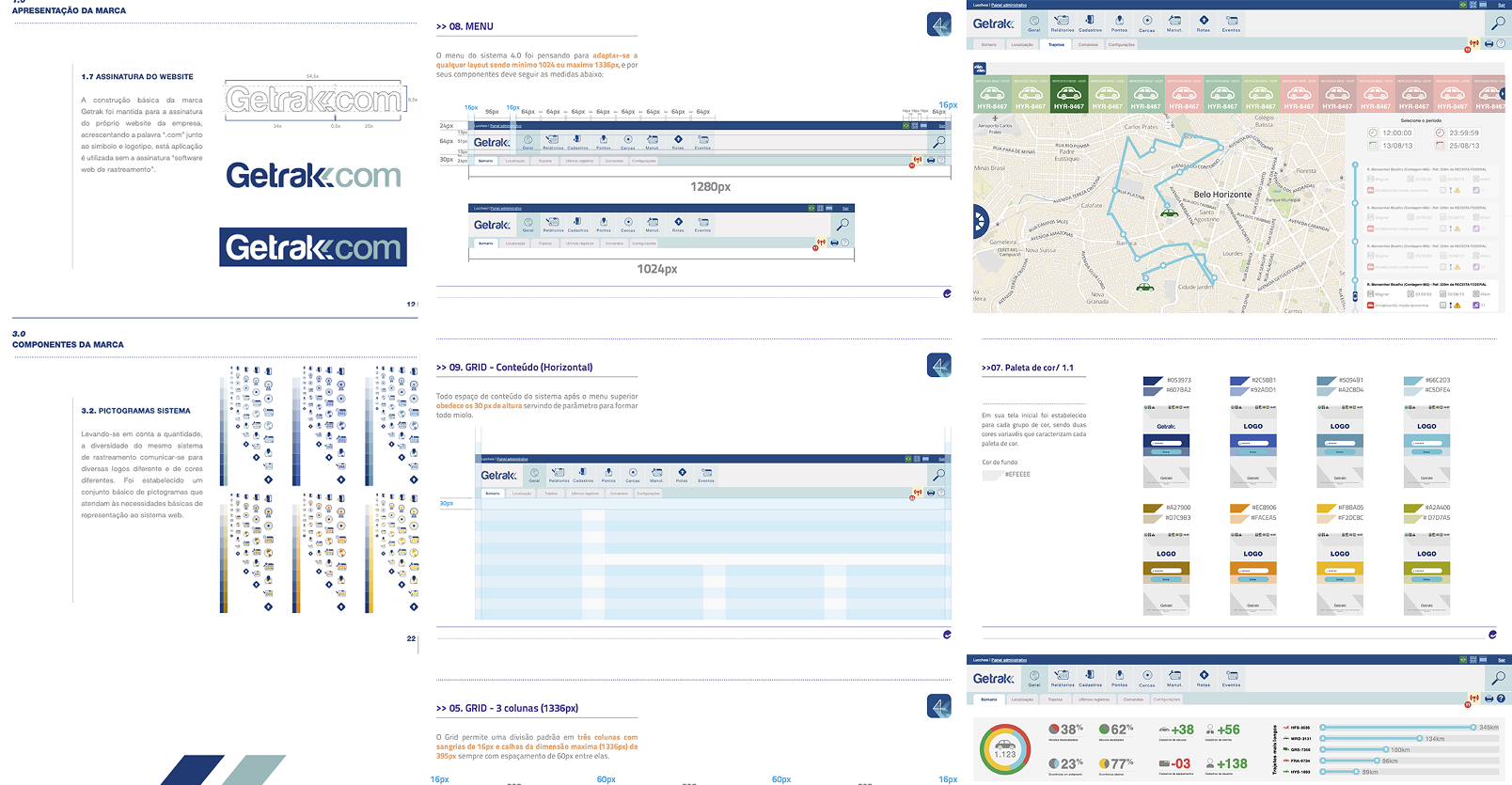The width and height of the screenshot is (1512, 785).
Task: Select the #A2A400 olive green swatch
Action: [x=1412, y=508]
